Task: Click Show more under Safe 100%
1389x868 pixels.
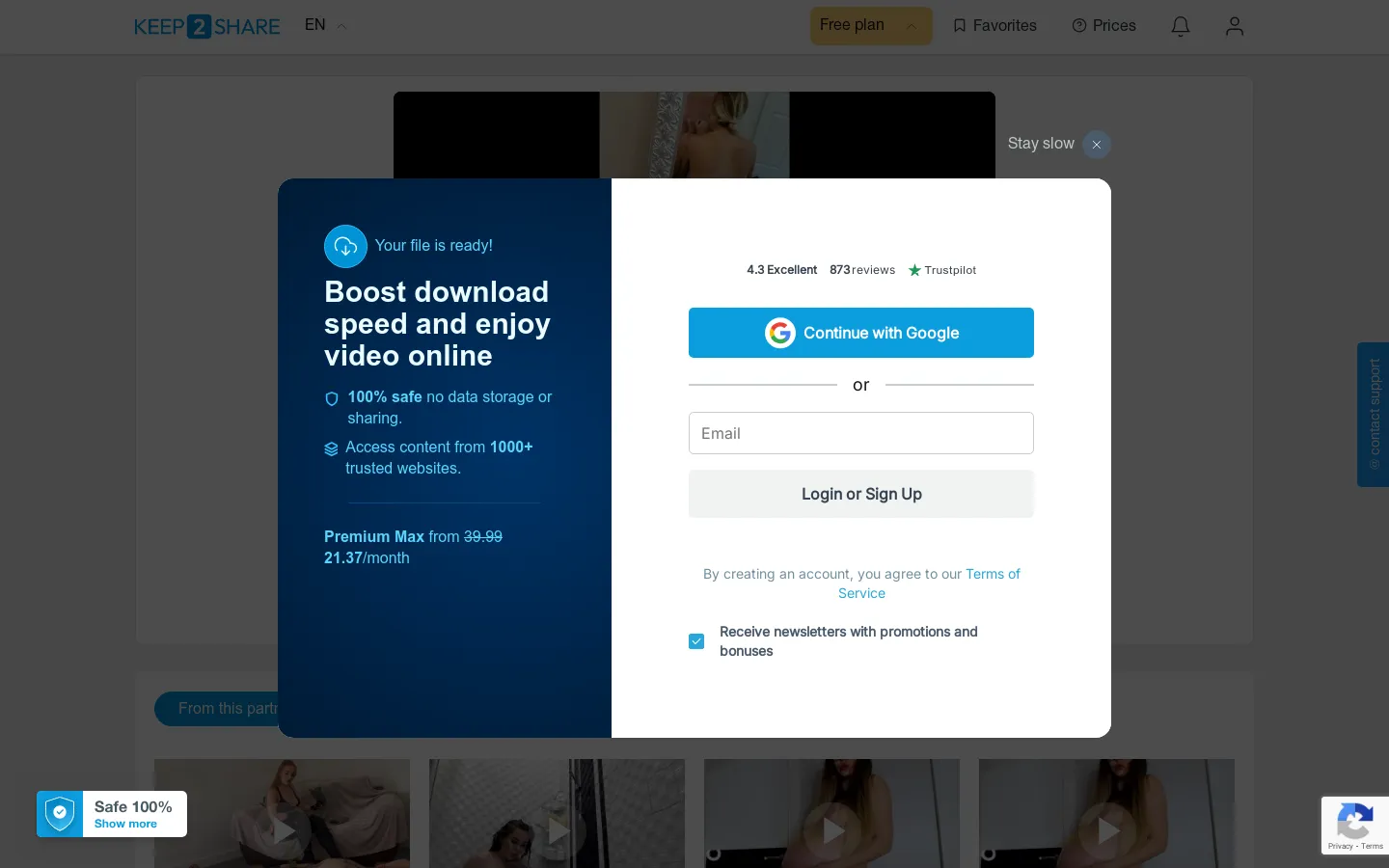Action: (125, 825)
